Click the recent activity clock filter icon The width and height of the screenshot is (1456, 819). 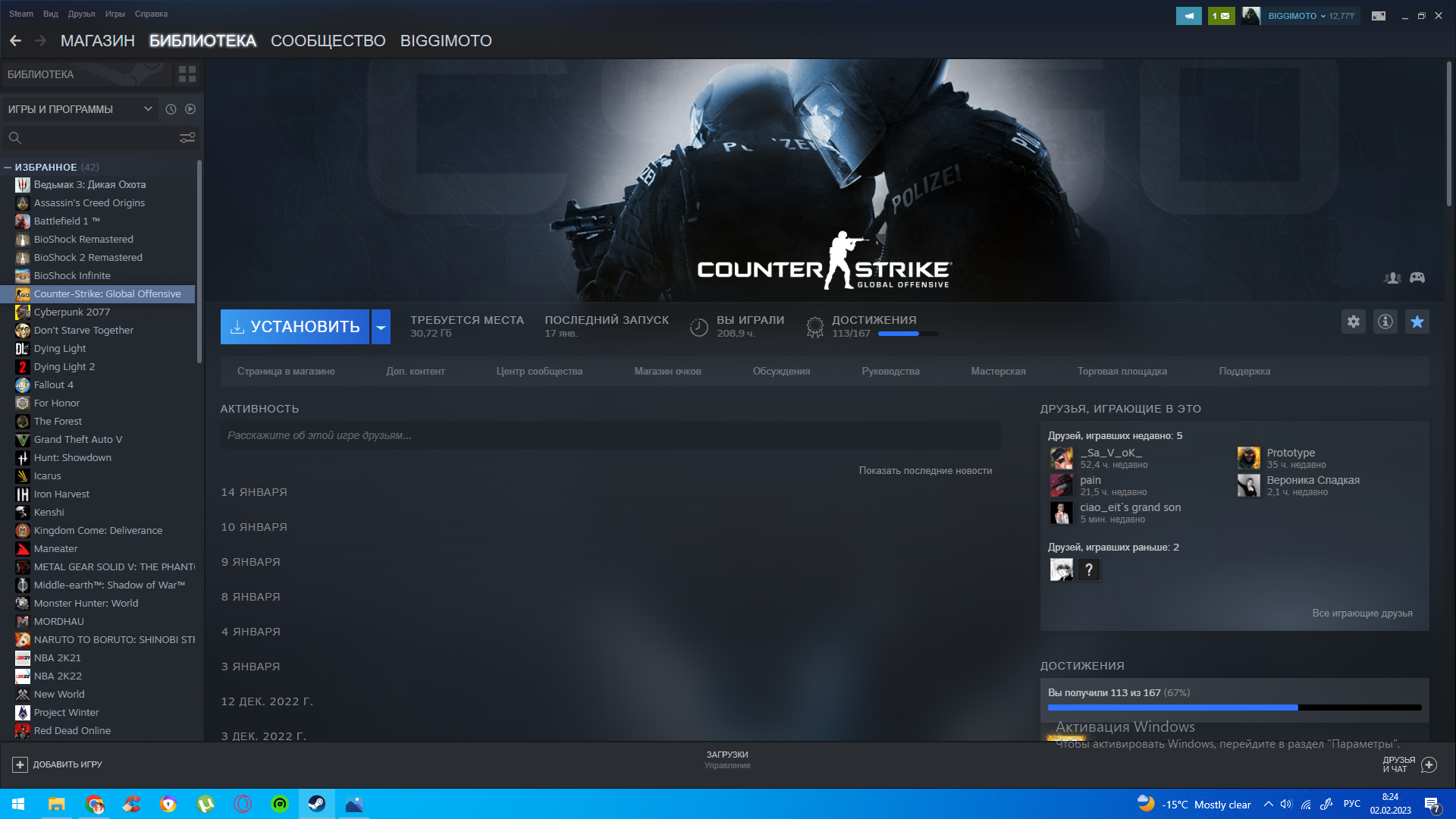pos(171,109)
